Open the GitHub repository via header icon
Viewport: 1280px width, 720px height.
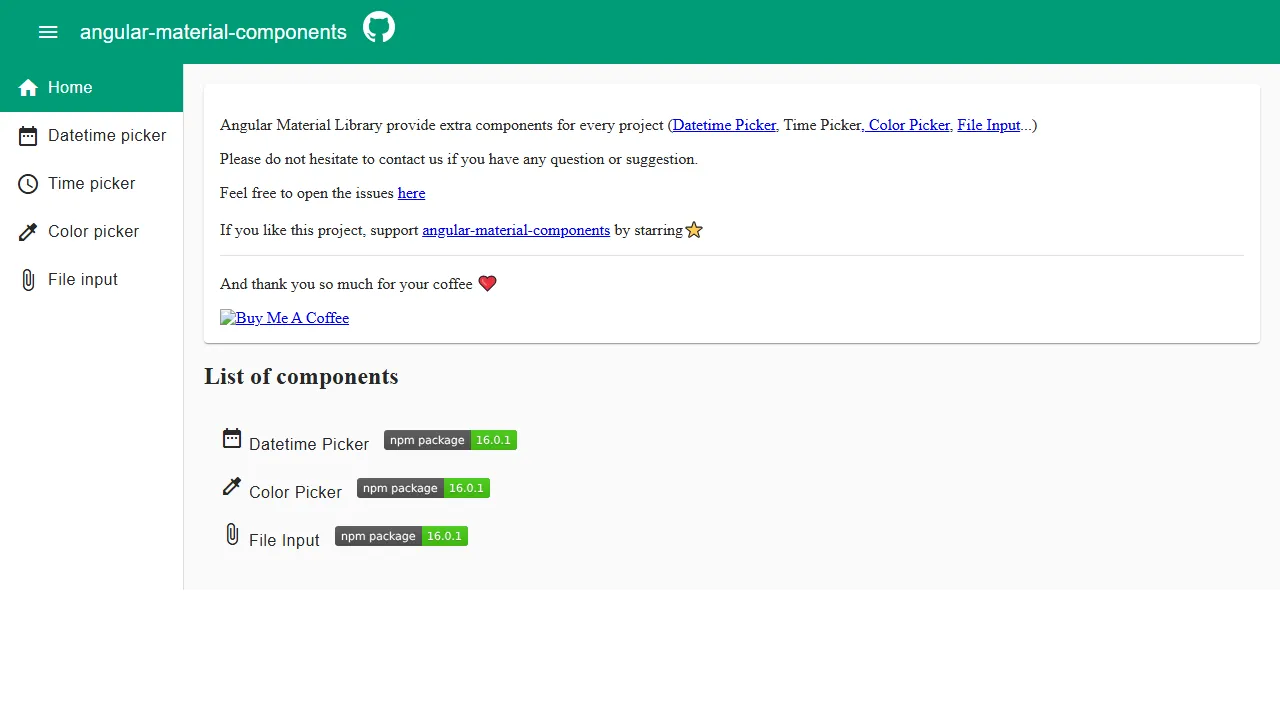pos(378,27)
